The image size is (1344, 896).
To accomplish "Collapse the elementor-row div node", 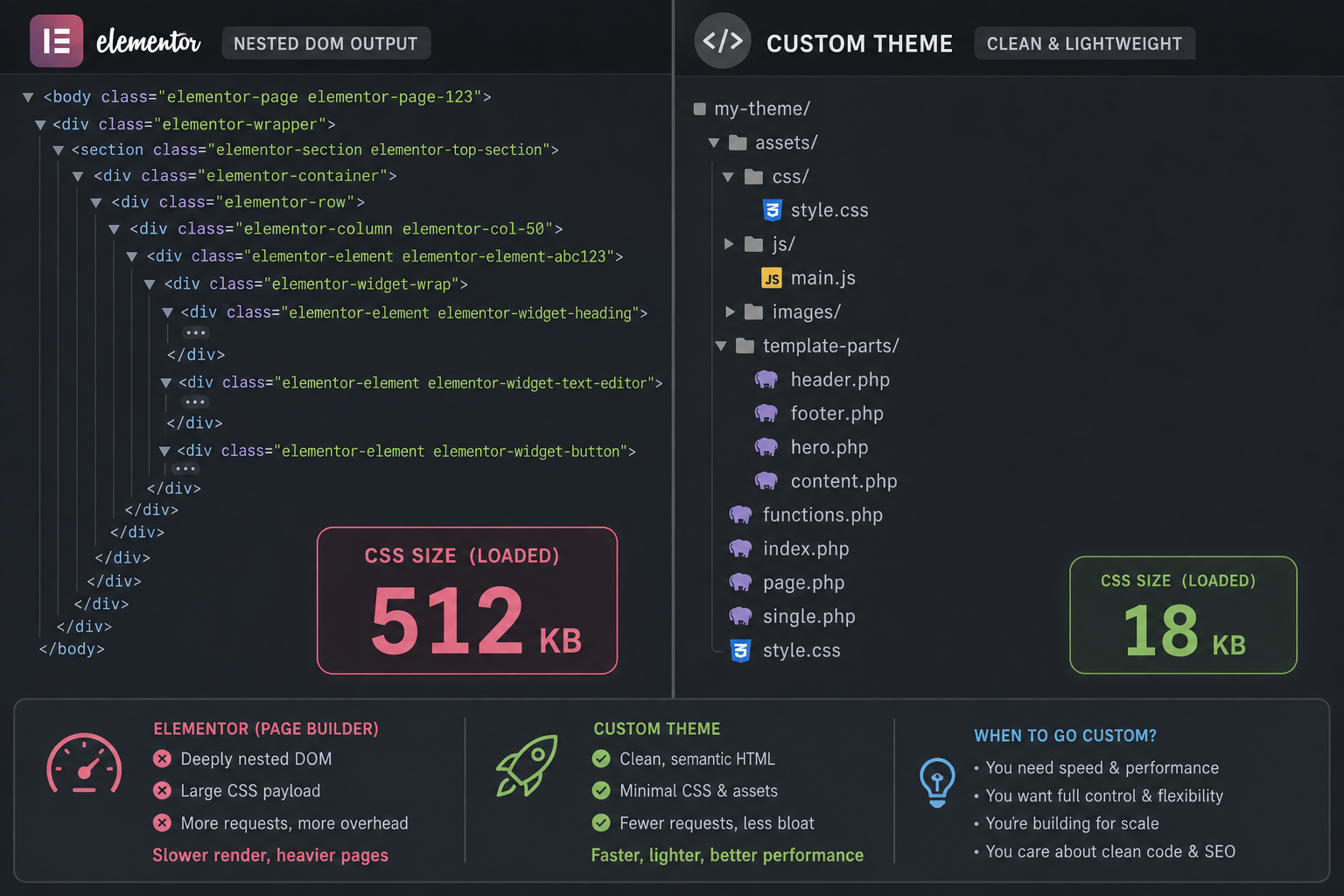I will pyautogui.click(x=96, y=203).
